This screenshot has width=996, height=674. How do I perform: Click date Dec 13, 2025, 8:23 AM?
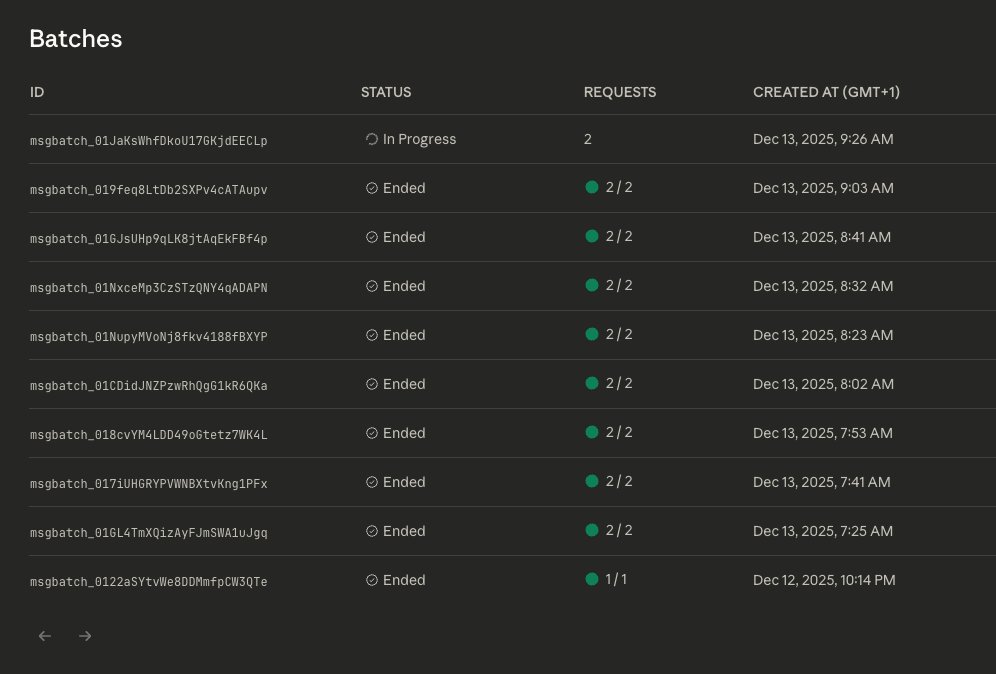[x=823, y=335]
